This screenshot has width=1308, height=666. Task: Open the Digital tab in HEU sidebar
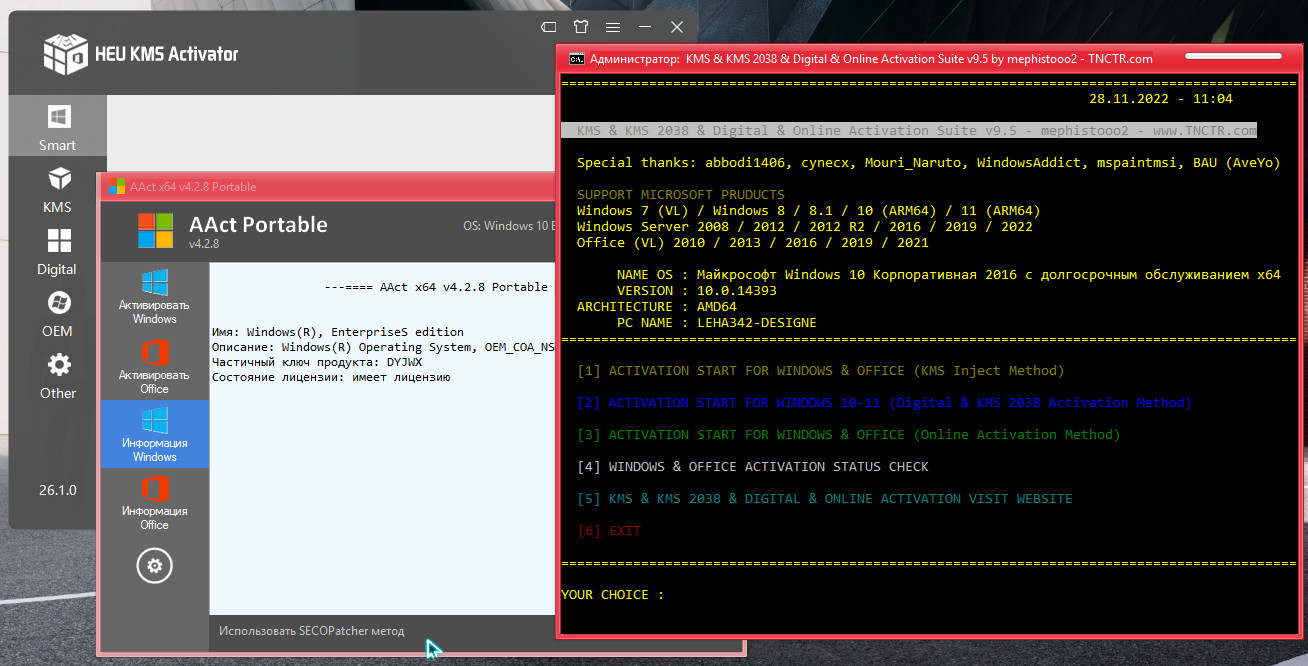click(57, 252)
